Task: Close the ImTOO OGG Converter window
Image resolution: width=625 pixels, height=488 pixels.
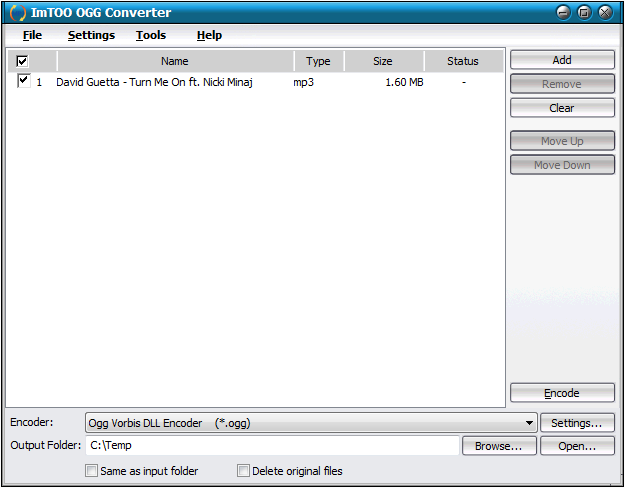Action: coord(605,13)
